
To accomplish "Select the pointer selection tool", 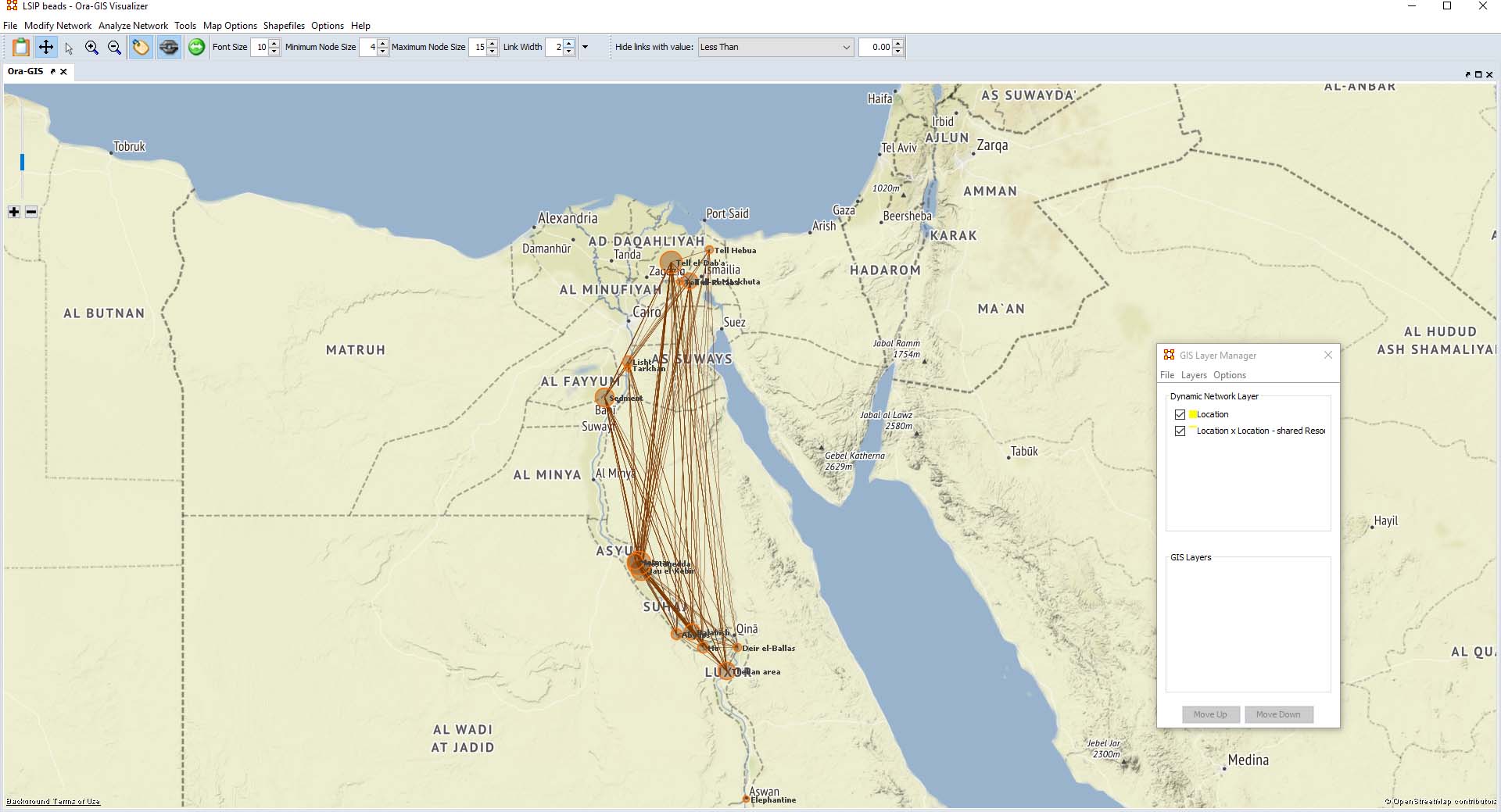I will (69, 48).
